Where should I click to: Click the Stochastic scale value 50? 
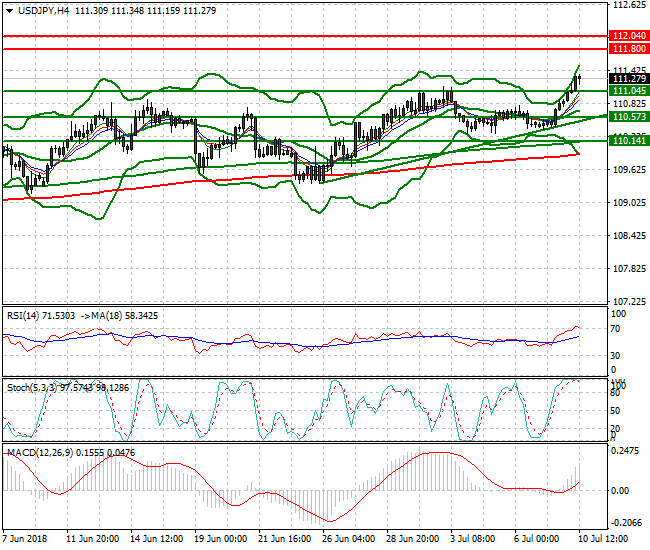[616, 411]
